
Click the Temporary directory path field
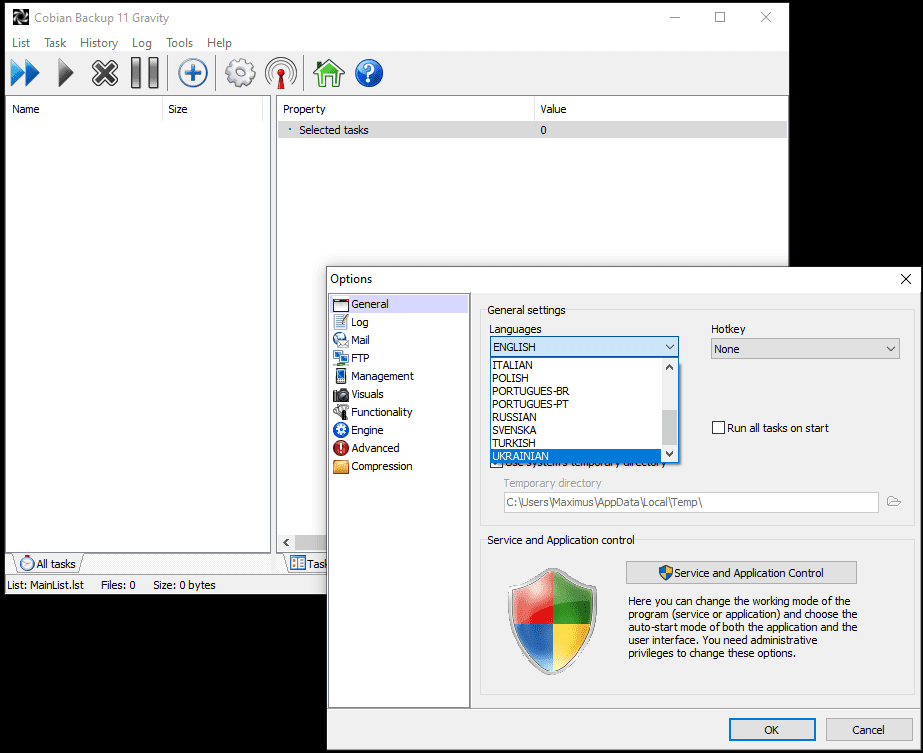point(691,502)
